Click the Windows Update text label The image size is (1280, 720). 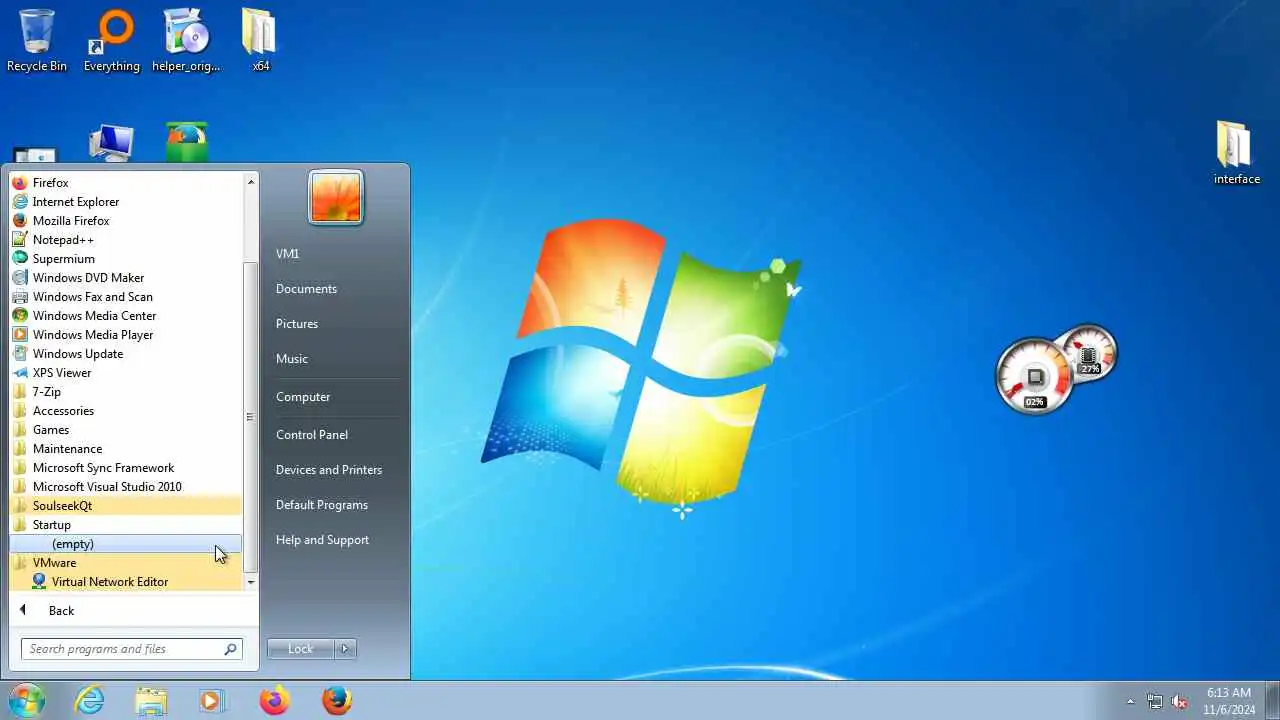pyautogui.click(x=78, y=354)
